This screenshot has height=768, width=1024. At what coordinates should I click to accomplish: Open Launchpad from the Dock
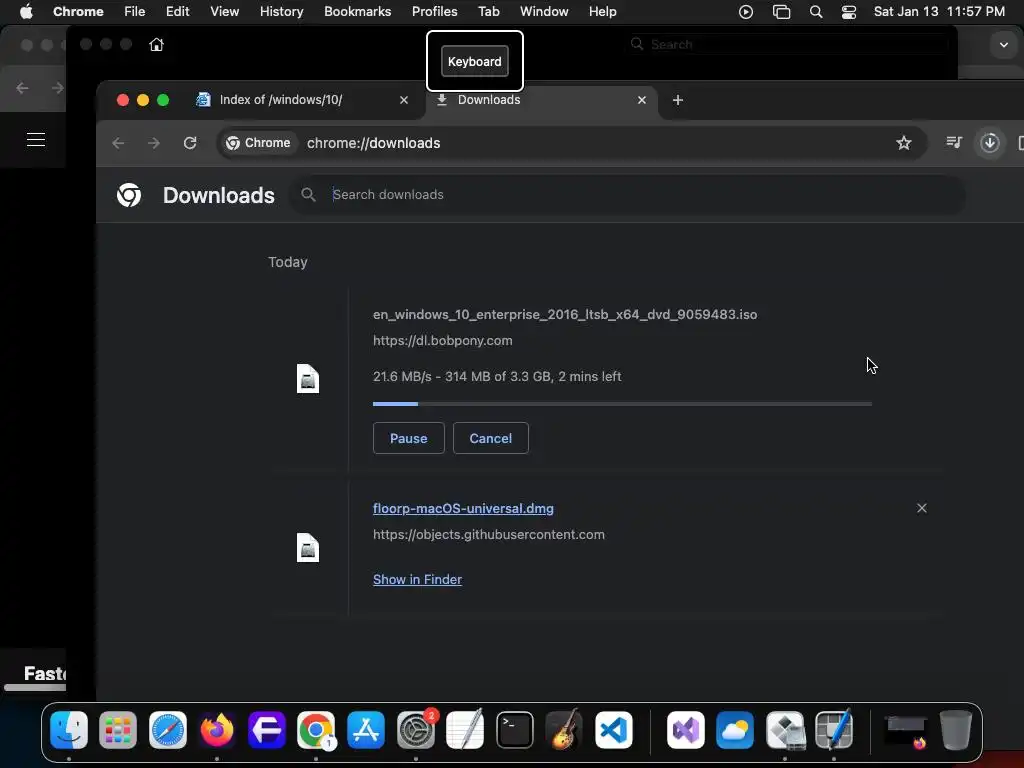[118, 729]
